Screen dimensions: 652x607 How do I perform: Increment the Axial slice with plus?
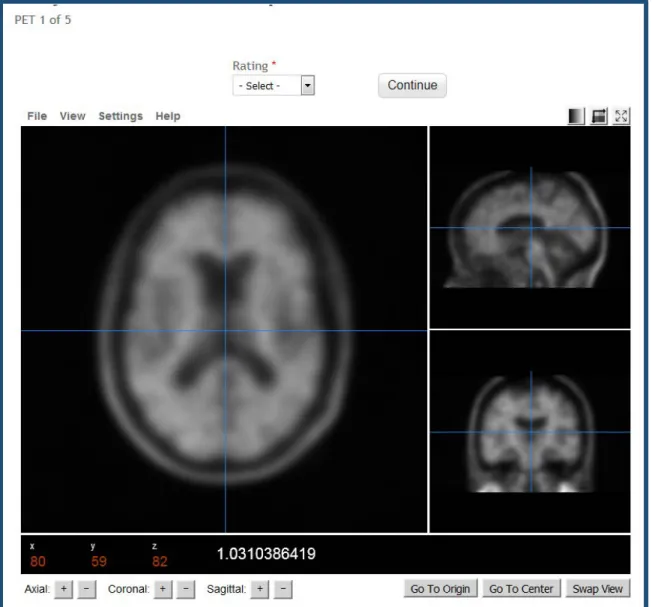point(64,589)
